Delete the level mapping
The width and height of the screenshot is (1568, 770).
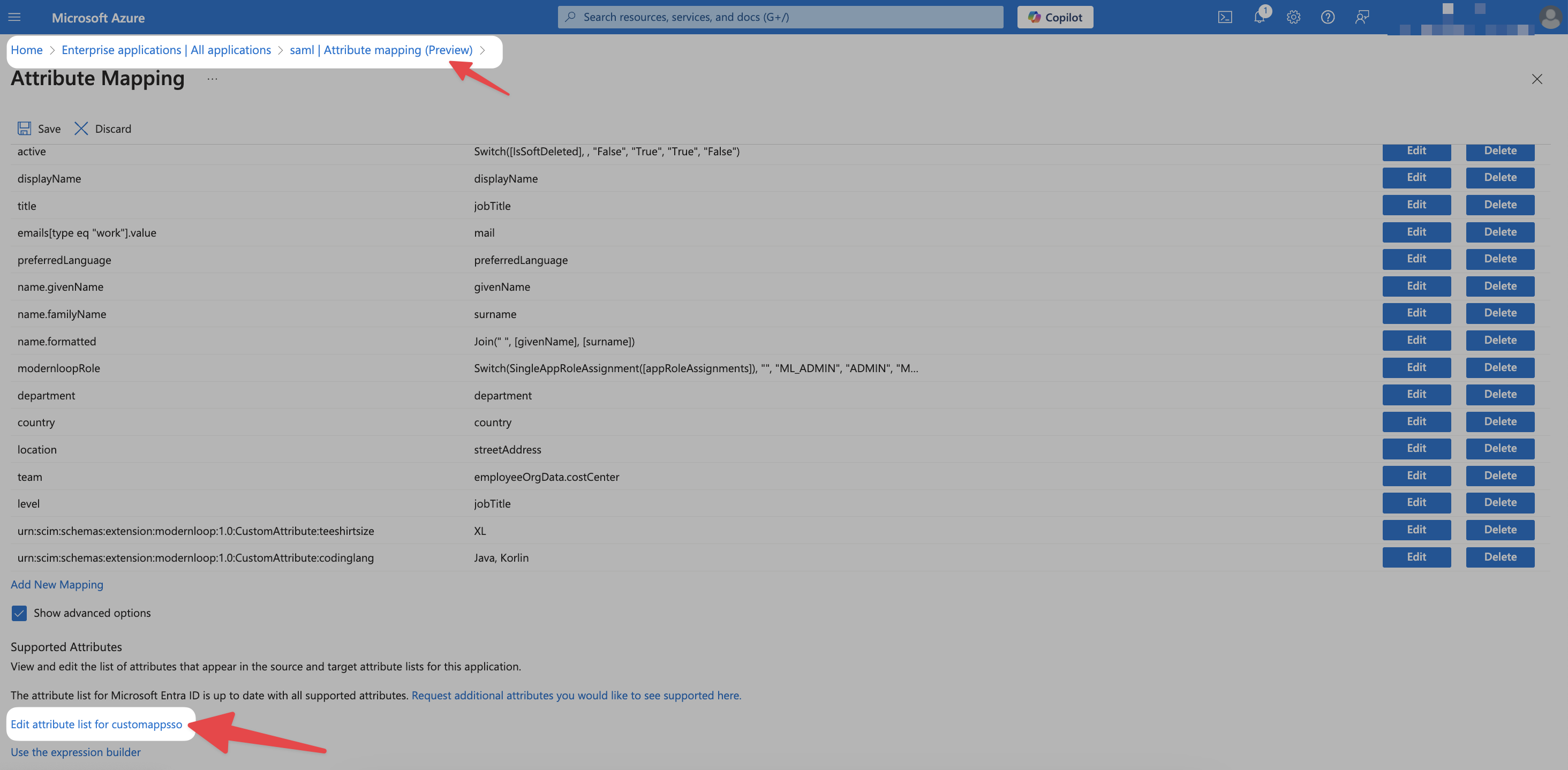click(x=1500, y=503)
